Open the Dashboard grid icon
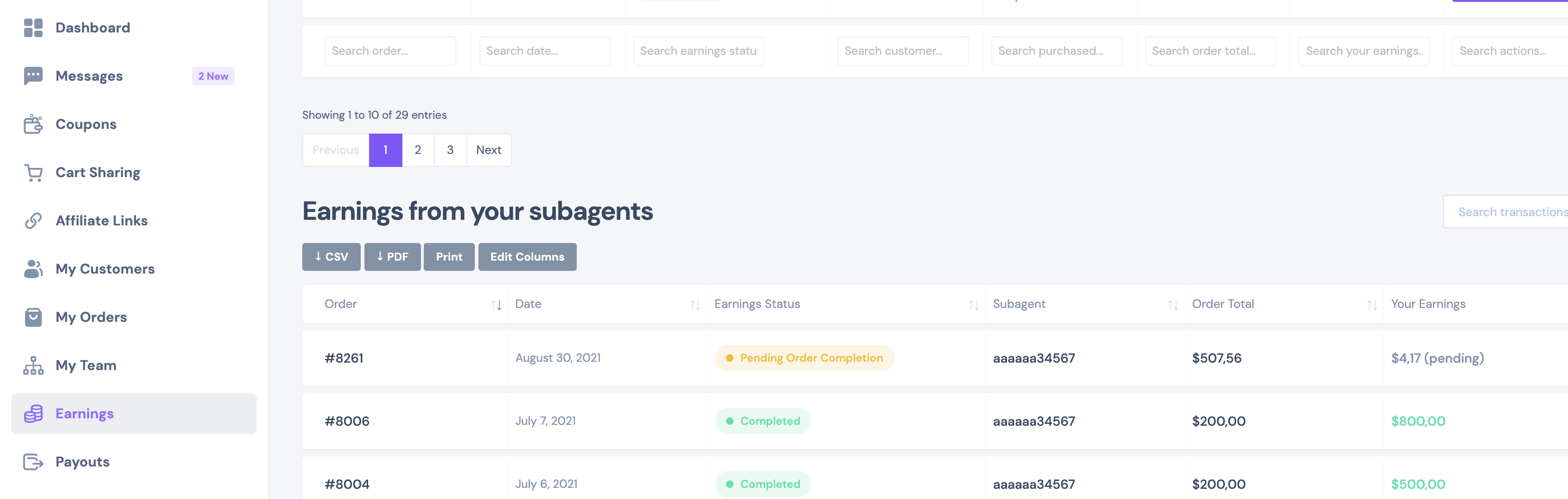 [33, 27]
